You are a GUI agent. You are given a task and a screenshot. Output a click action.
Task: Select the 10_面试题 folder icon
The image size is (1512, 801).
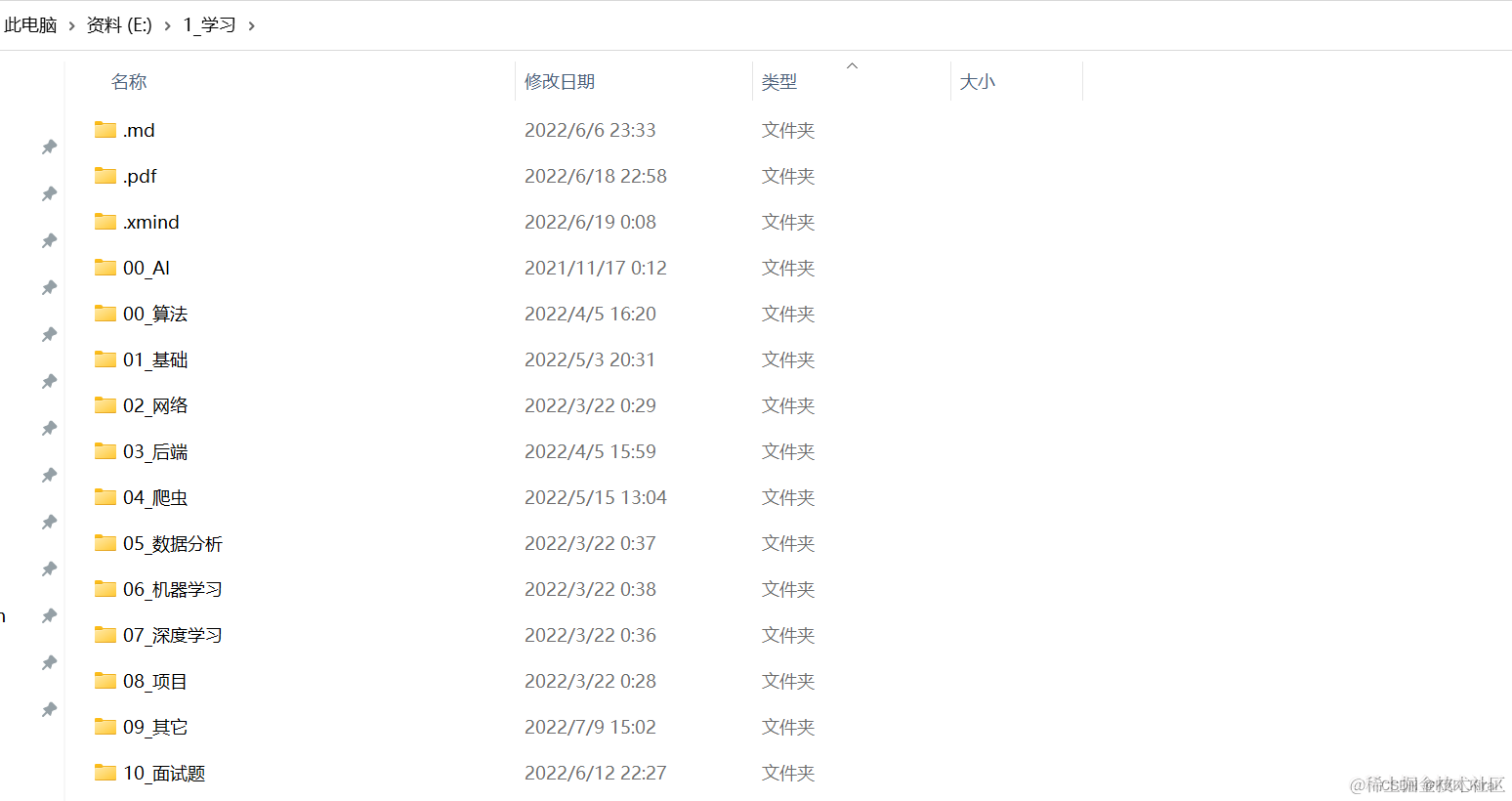pos(105,773)
